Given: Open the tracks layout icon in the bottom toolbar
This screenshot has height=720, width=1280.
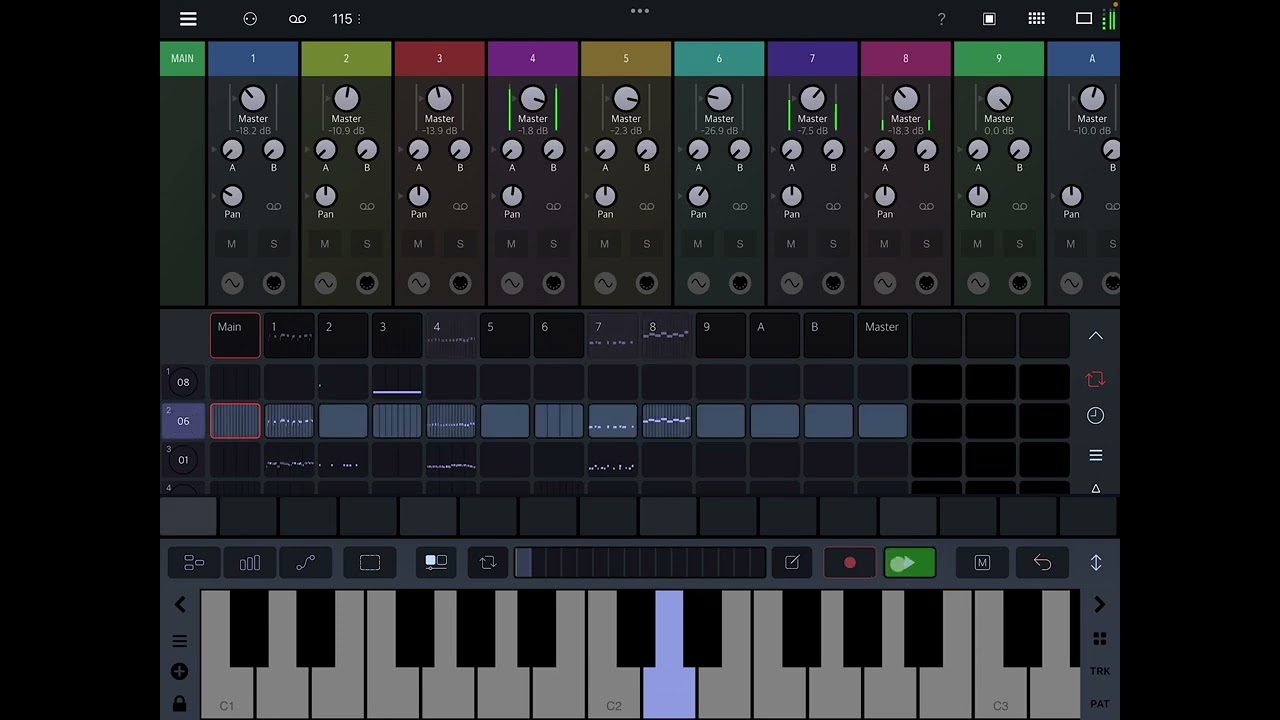Looking at the screenshot, I should click(x=194, y=563).
